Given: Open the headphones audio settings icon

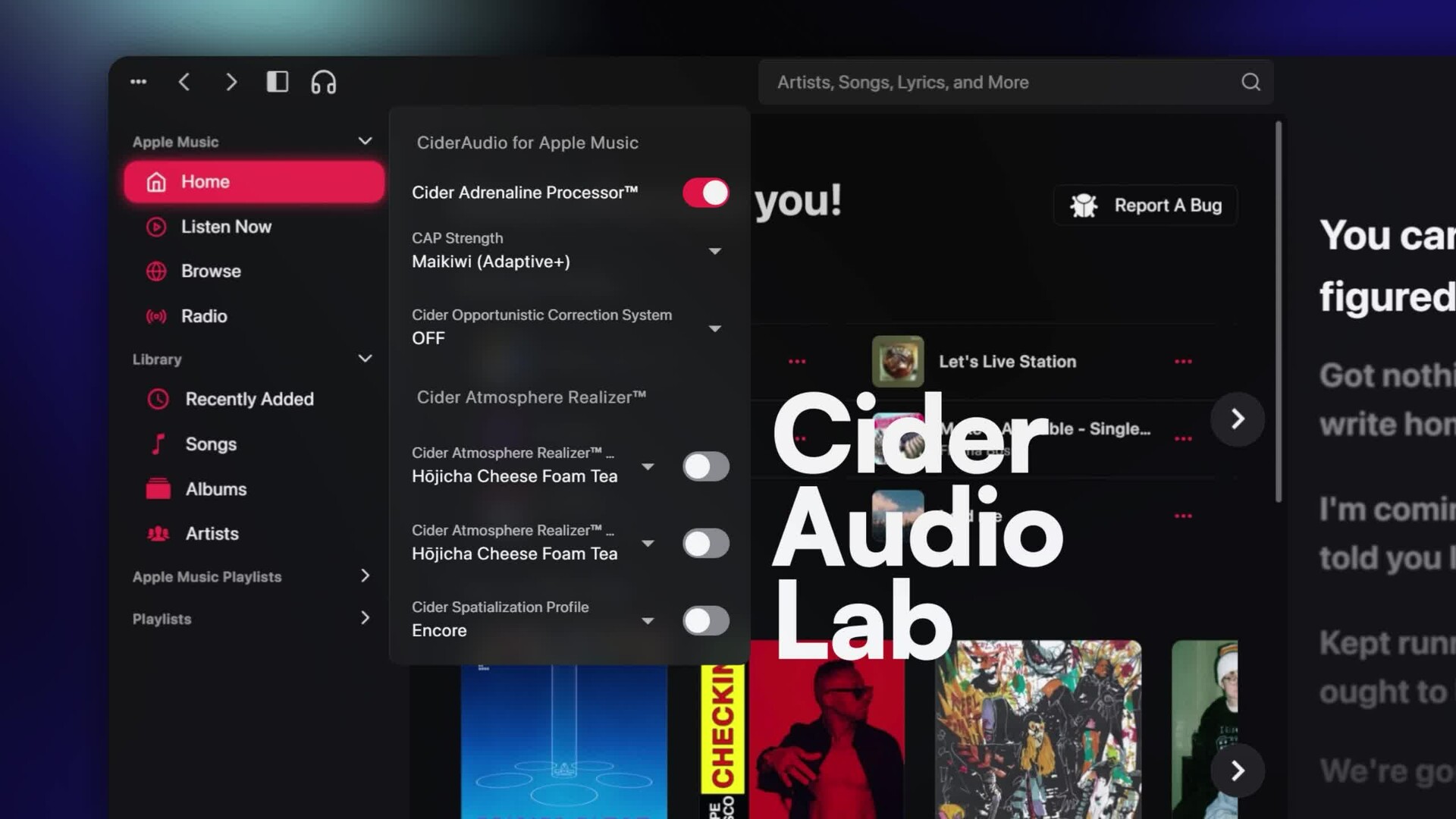Looking at the screenshot, I should coord(323,82).
